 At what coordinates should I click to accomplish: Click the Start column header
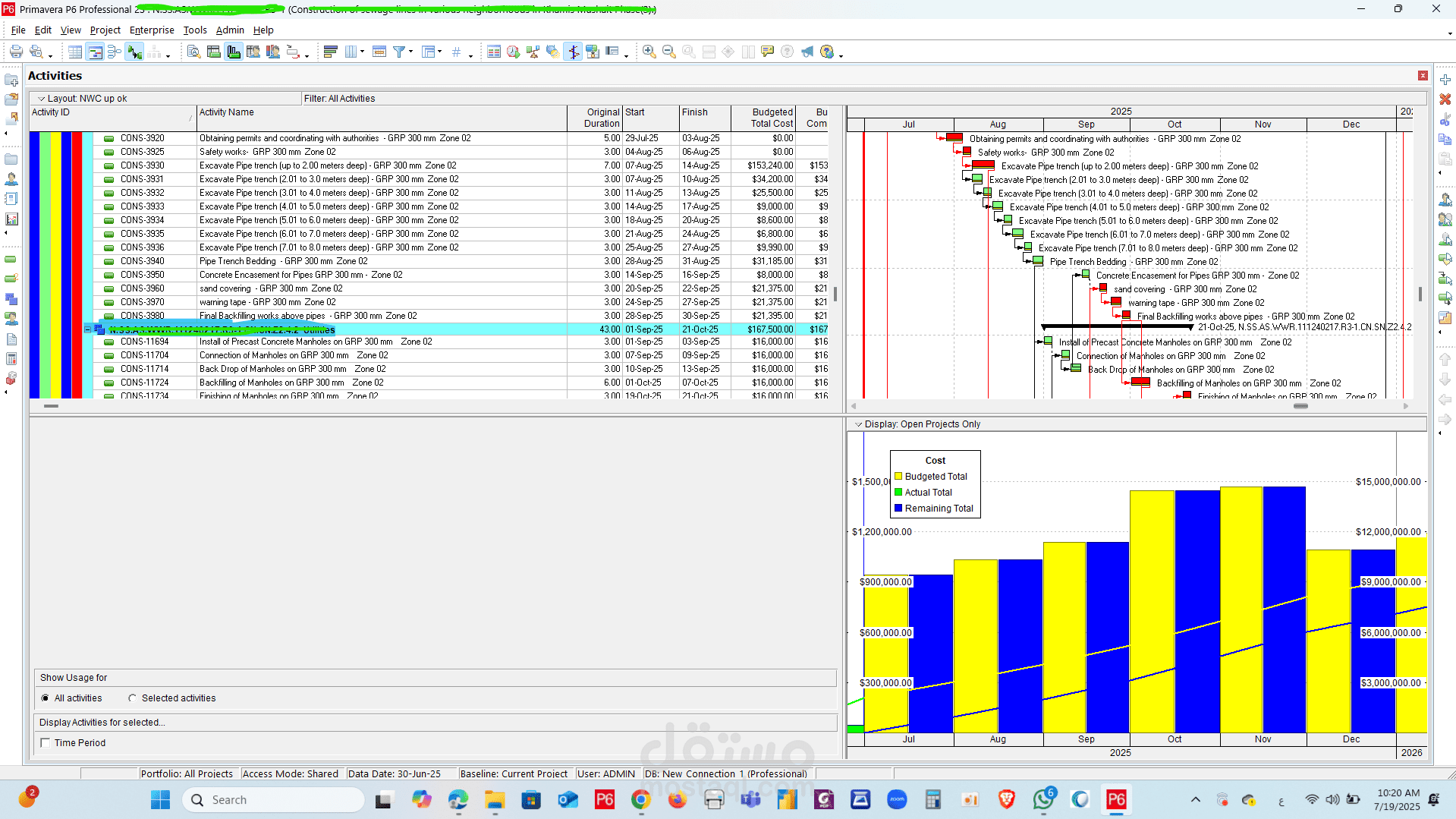(x=651, y=118)
